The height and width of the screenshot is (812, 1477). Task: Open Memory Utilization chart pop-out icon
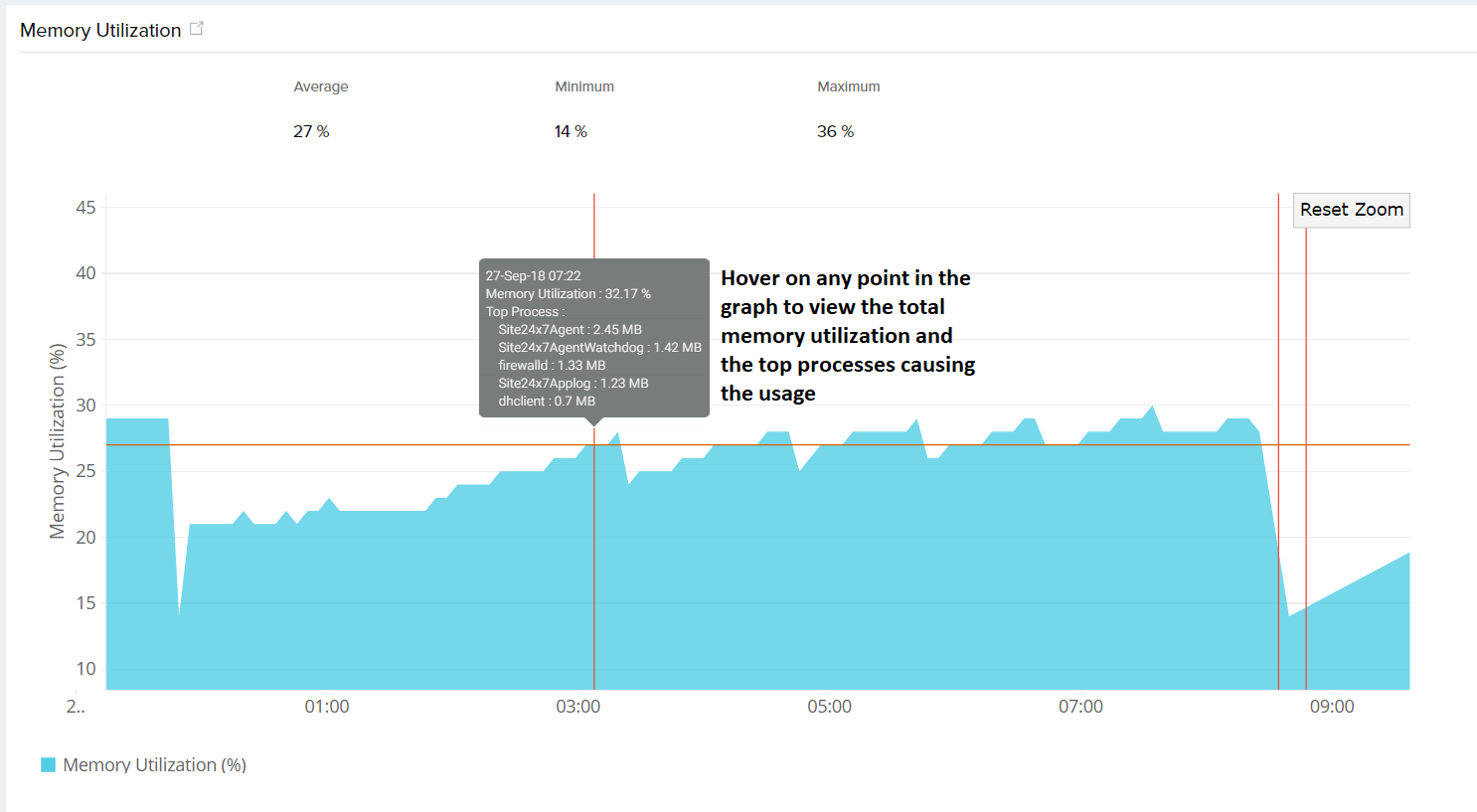(x=197, y=29)
